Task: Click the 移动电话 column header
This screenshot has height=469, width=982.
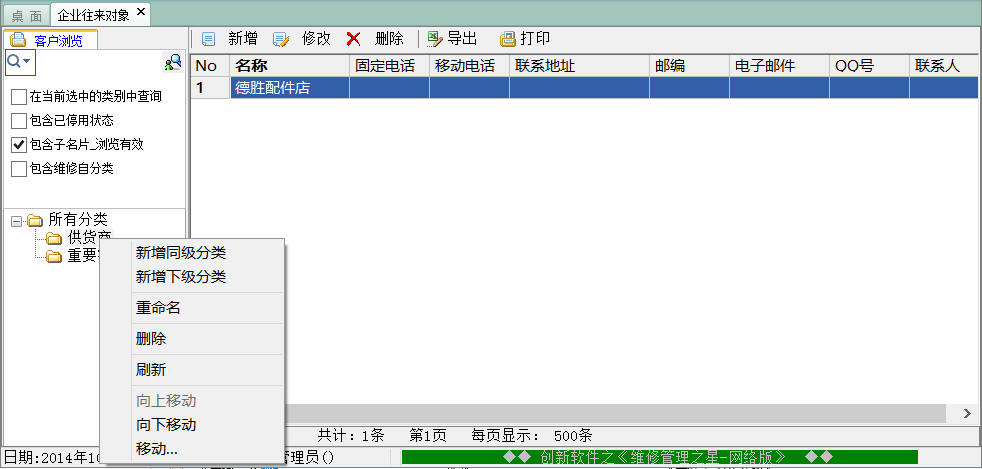Action: [469, 66]
